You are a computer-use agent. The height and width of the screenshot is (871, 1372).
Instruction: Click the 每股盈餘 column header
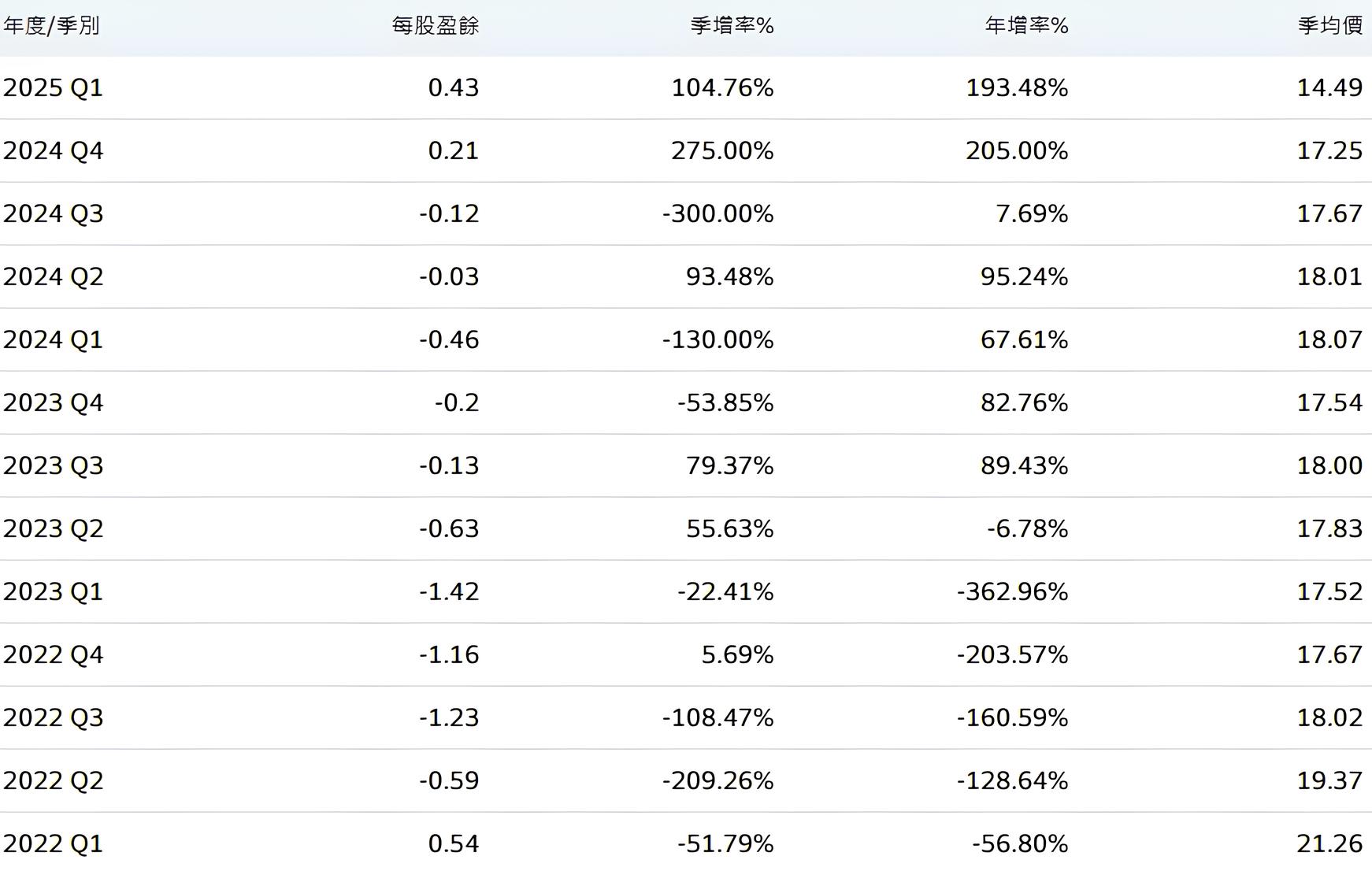436,26
